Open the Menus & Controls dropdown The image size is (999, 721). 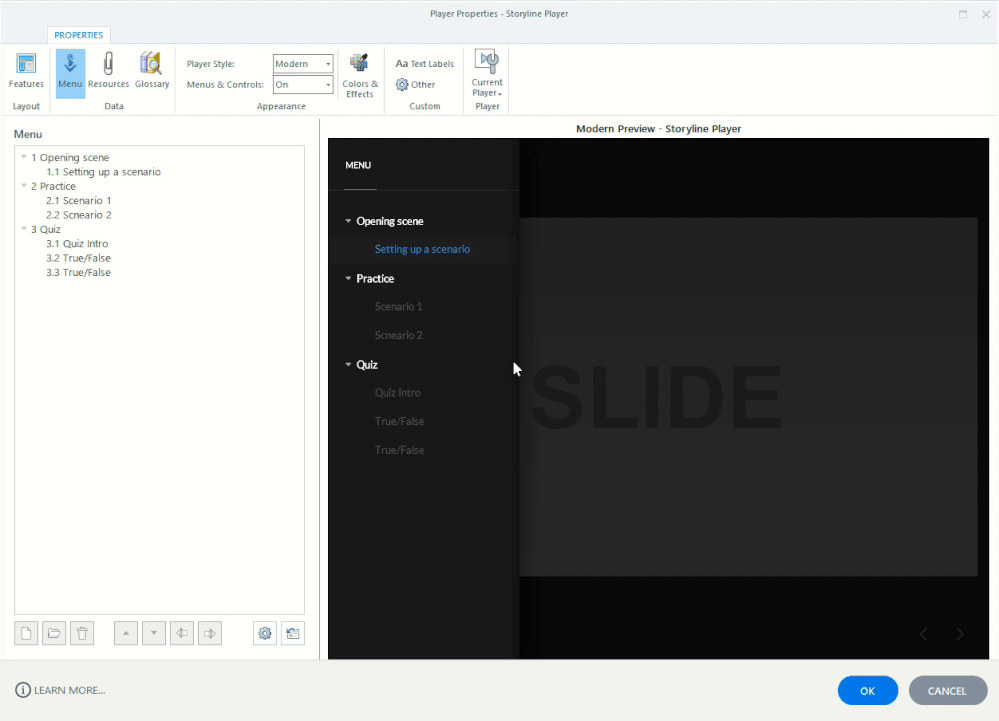[x=303, y=85]
